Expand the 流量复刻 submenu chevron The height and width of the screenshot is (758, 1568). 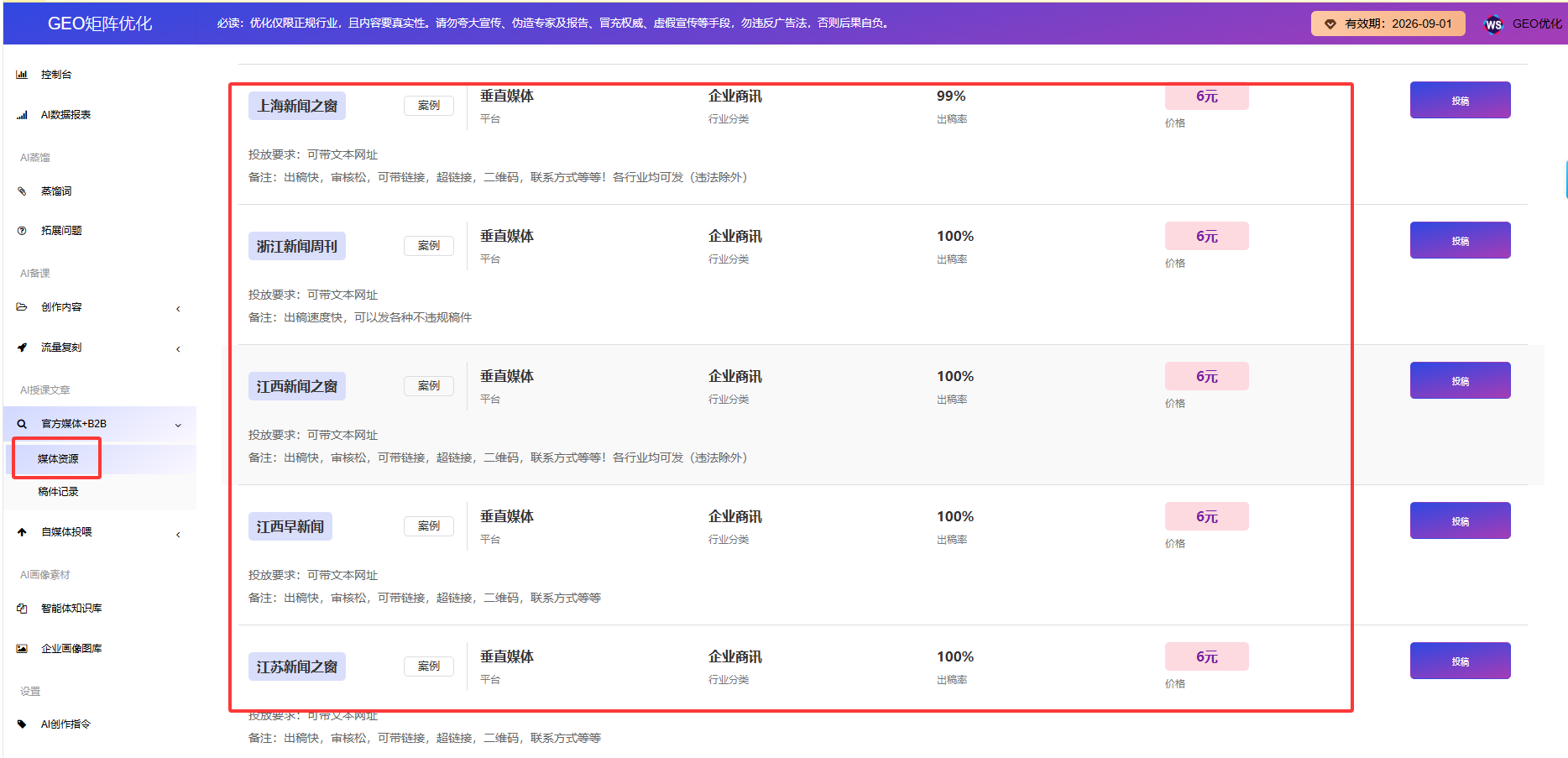point(178,349)
